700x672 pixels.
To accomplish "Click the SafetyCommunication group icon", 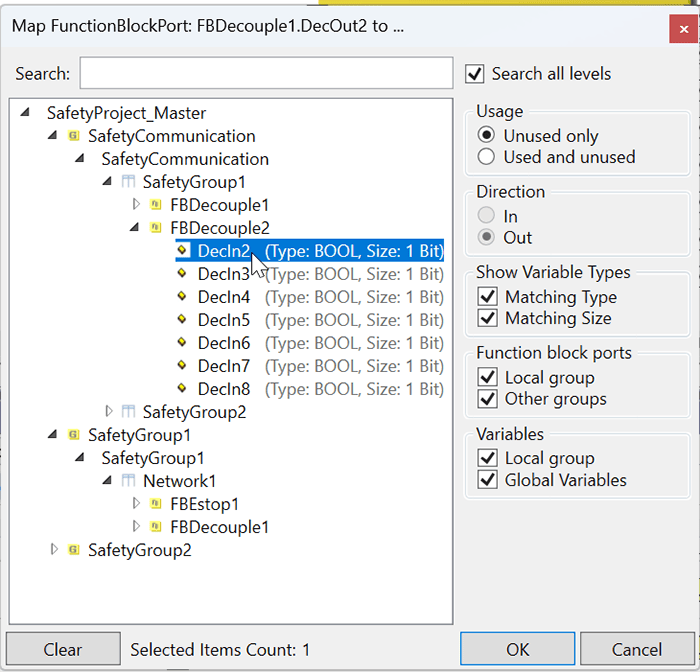I will click(74, 136).
